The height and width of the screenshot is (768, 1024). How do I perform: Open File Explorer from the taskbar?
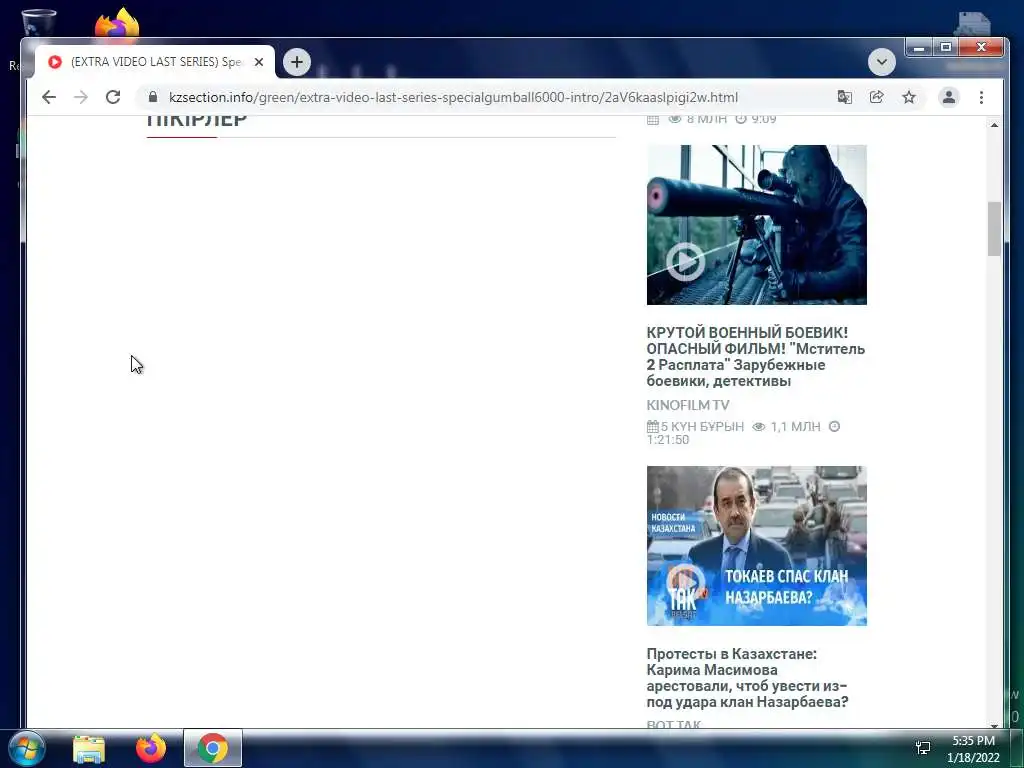coord(88,748)
